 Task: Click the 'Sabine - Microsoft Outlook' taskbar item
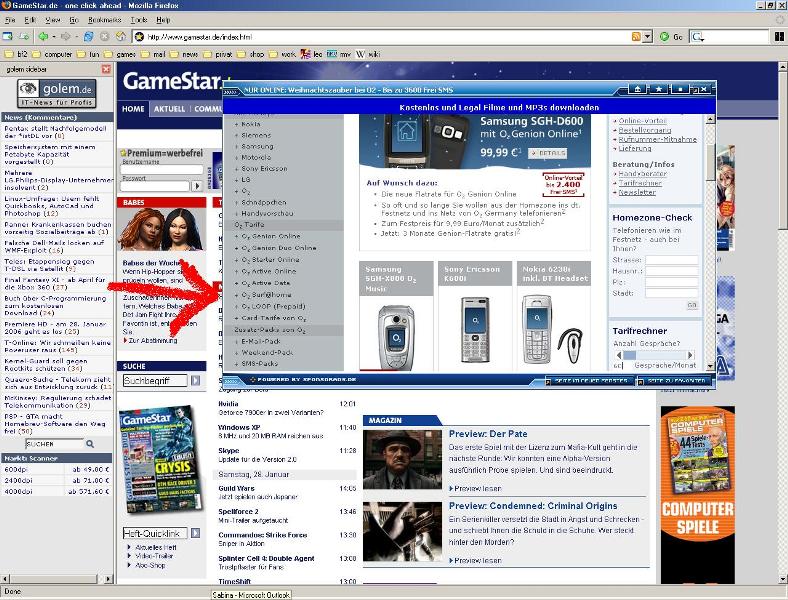(251, 594)
